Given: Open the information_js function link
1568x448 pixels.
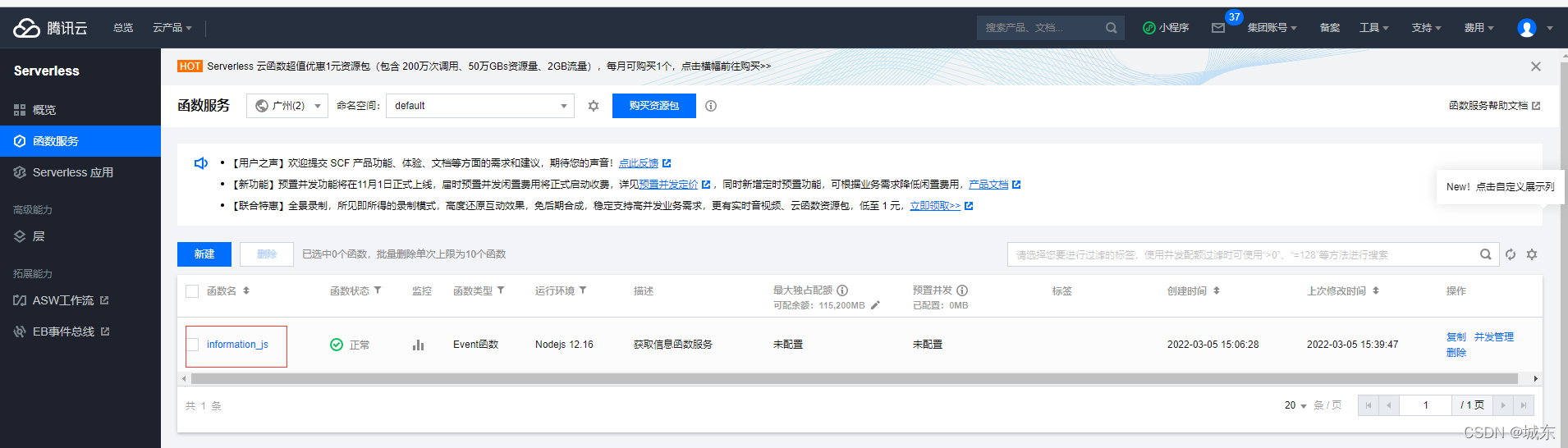Looking at the screenshot, I should coord(237,345).
